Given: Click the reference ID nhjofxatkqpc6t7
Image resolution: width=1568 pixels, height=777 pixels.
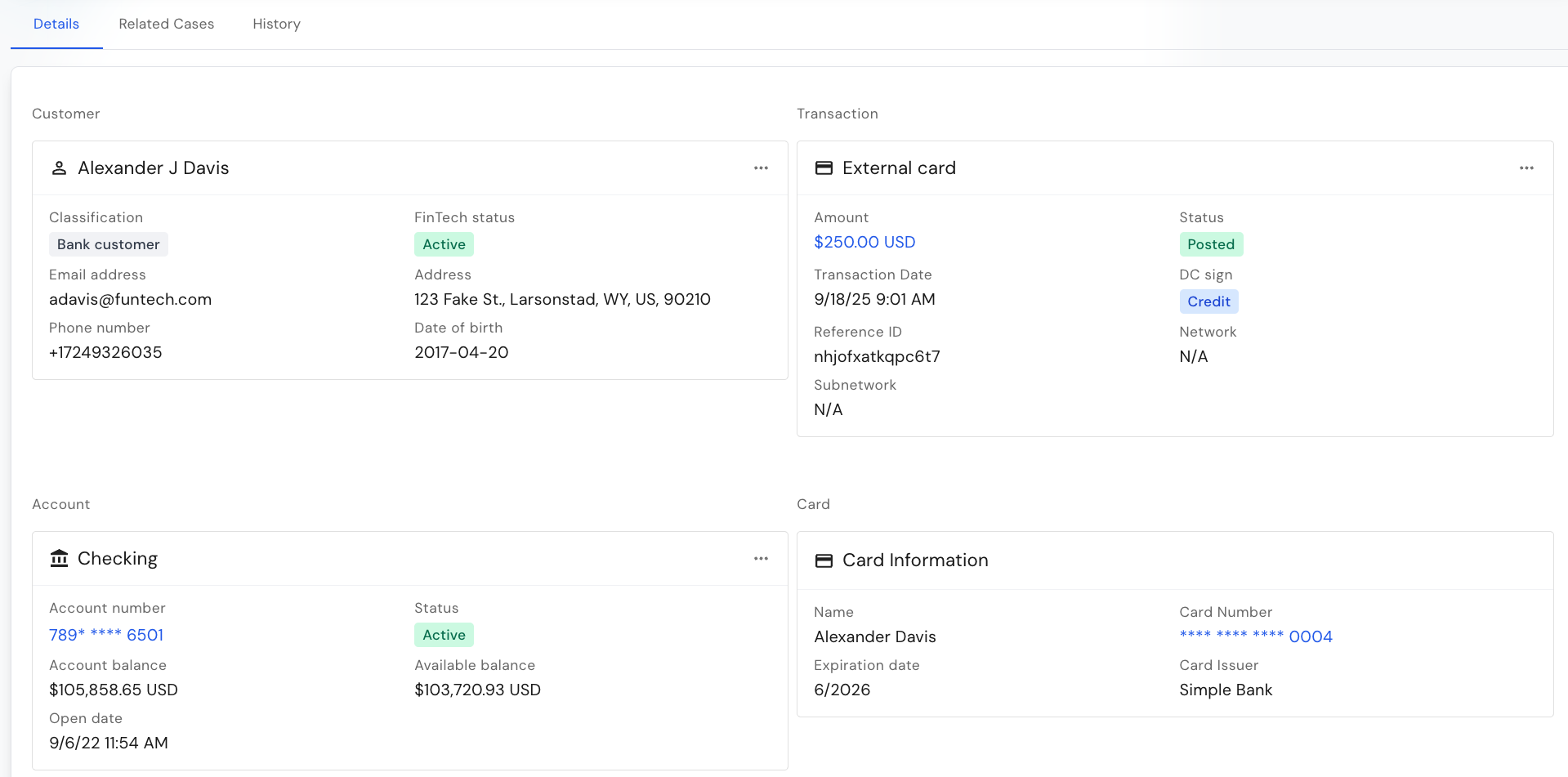Looking at the screenshot, I should tap(877, 357).
